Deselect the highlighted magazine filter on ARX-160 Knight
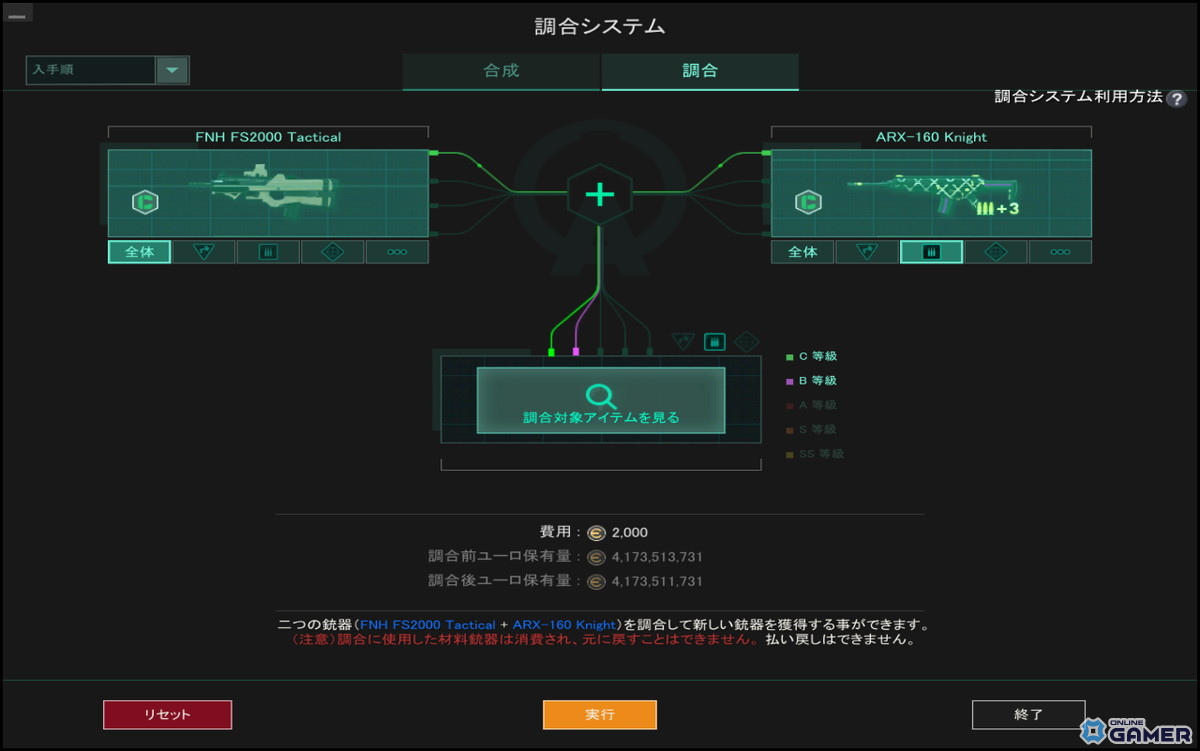 [931, 251]
